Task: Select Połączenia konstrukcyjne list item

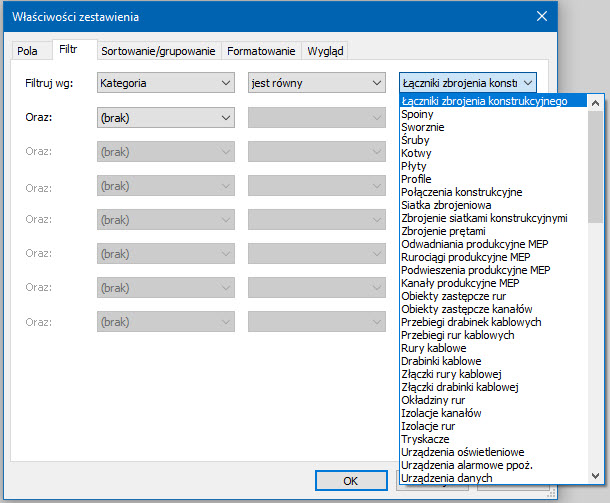Action: coord(461,192)
